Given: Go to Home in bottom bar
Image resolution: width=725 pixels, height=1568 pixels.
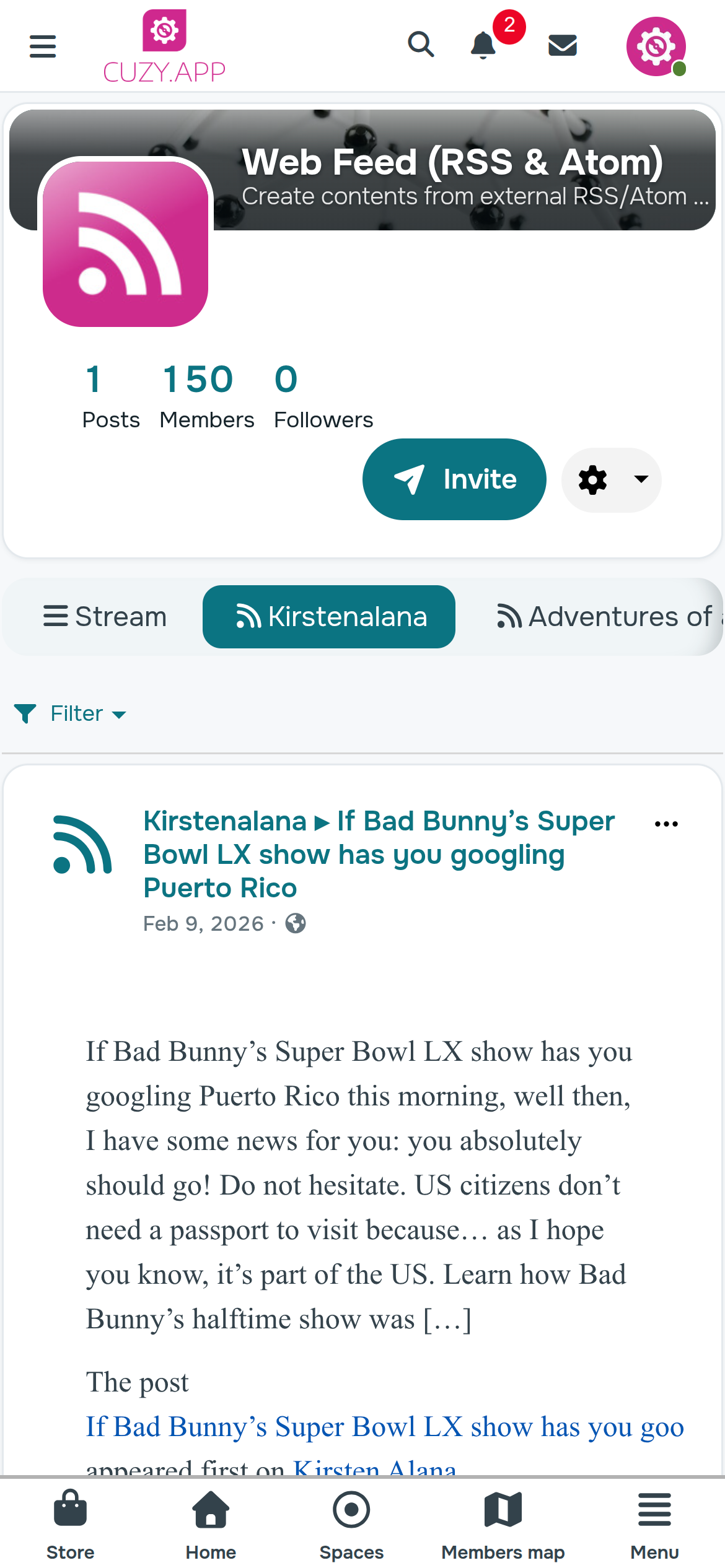Looking at the screenshot, I should (211, 1525).
